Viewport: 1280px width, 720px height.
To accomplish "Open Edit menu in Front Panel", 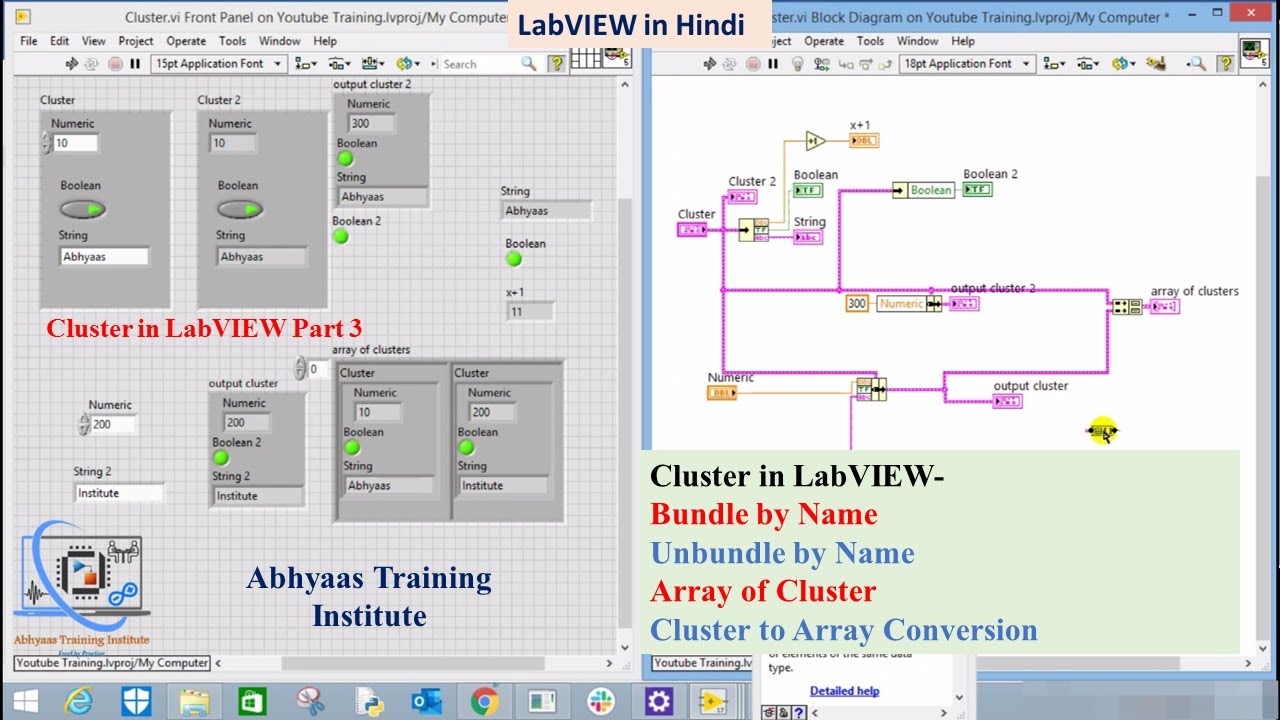I will coord(60,41).
